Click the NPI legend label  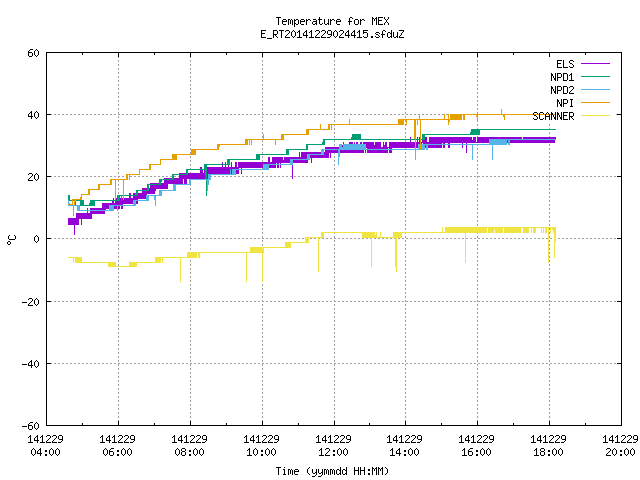tap(565, 103)
